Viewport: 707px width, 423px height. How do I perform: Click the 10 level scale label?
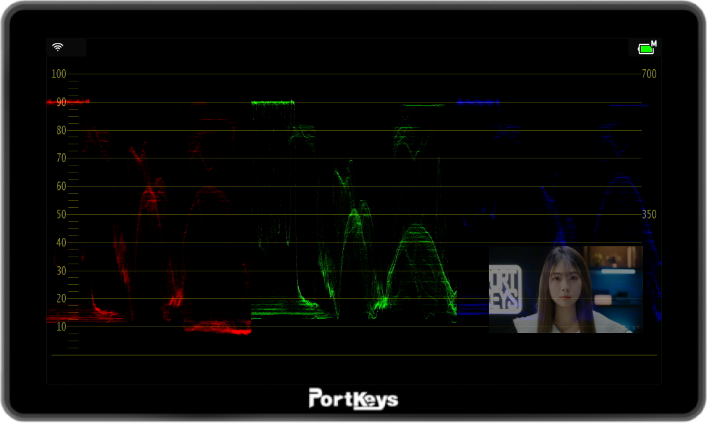click(60, 326)
